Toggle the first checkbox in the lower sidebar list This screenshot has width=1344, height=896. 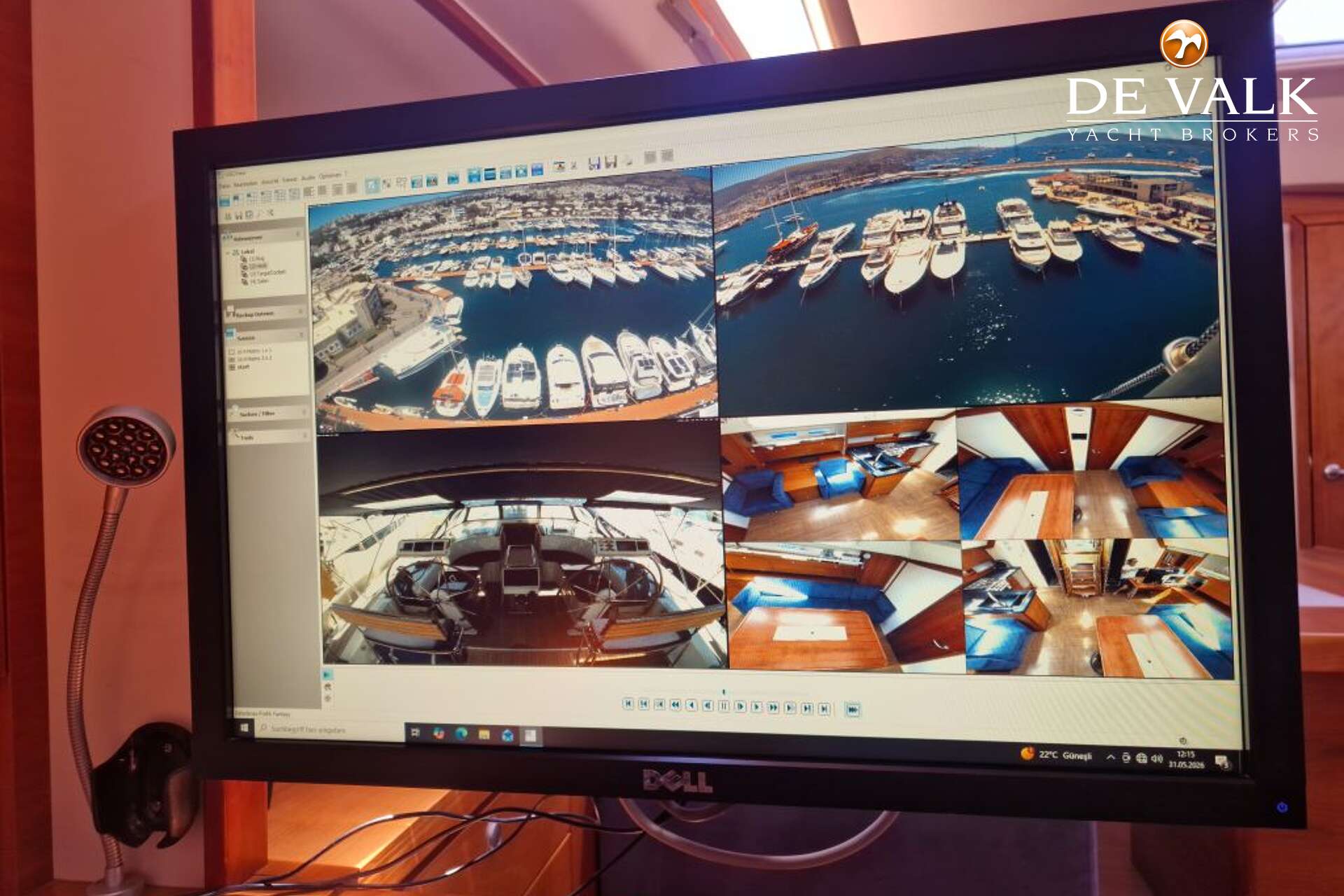click(x=232, y=351)
